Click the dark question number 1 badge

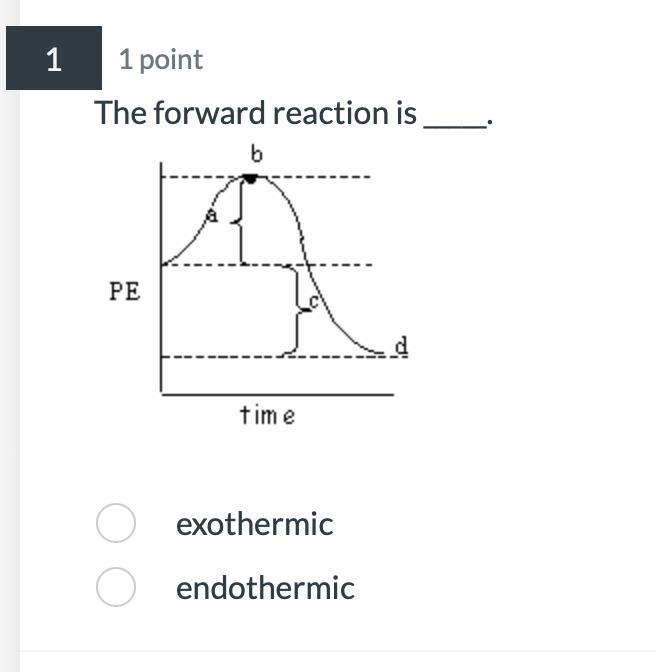(x=54, y=58)
